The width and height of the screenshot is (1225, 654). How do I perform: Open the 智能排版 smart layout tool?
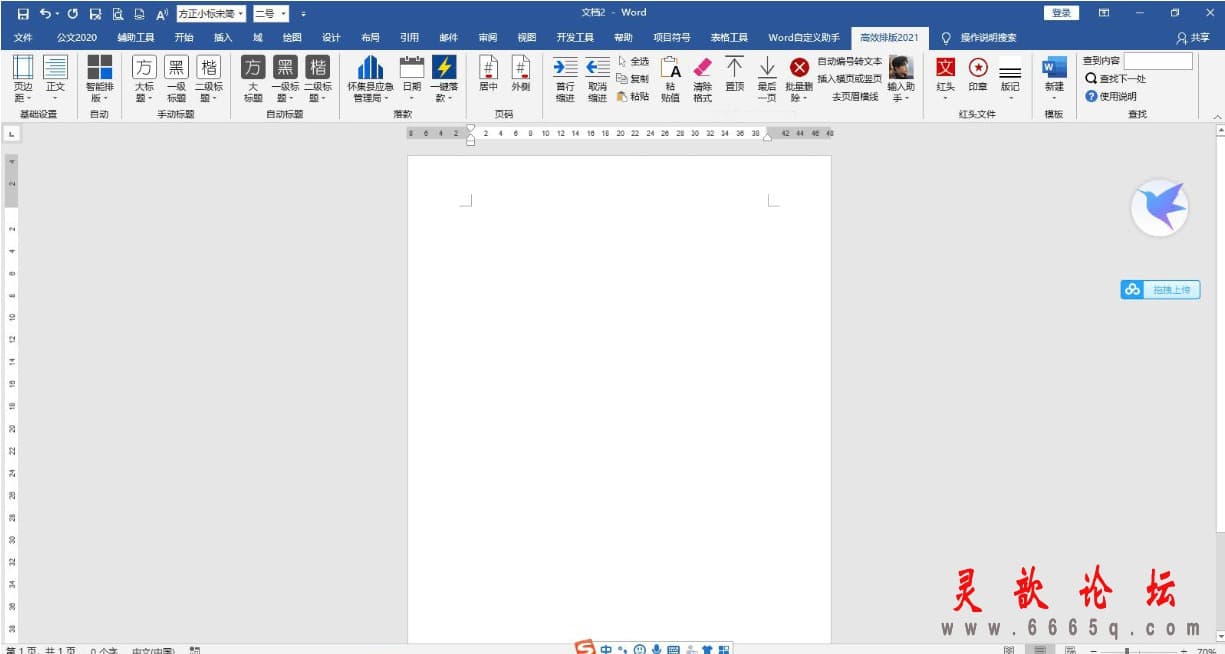click(99, 79)
